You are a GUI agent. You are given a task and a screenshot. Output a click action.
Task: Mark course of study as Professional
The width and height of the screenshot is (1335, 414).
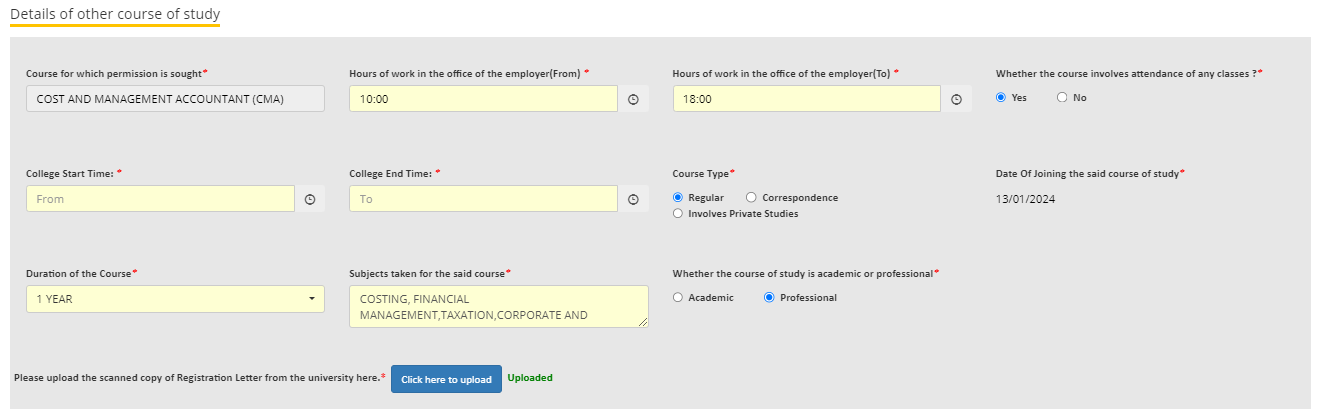coord(769,298)
